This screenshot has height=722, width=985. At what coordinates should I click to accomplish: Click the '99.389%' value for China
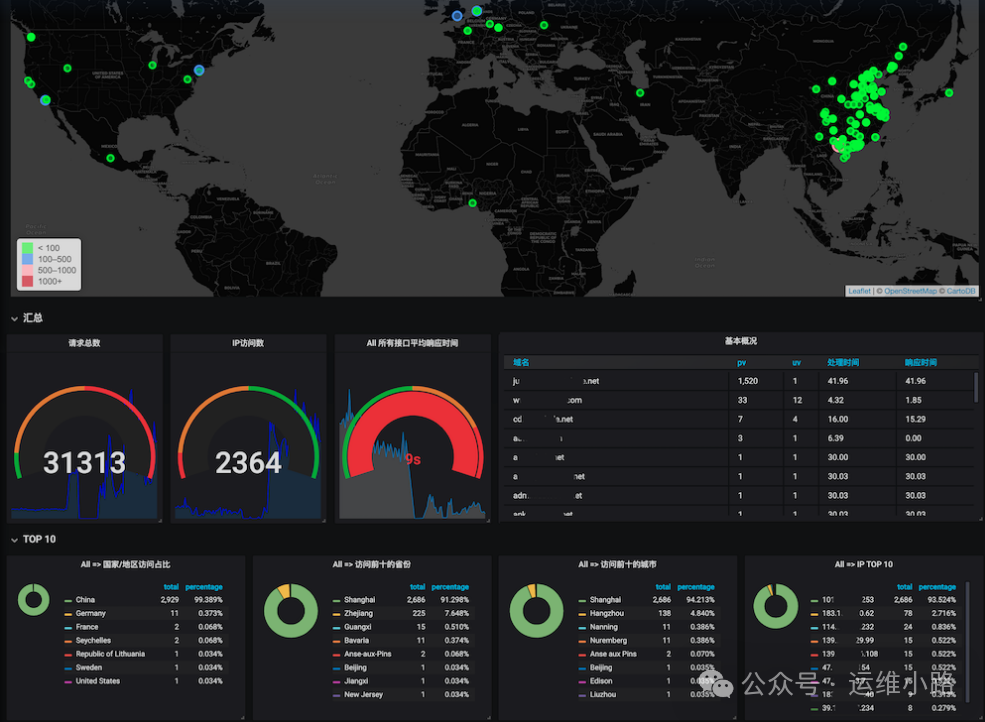(x=209, y=600)
